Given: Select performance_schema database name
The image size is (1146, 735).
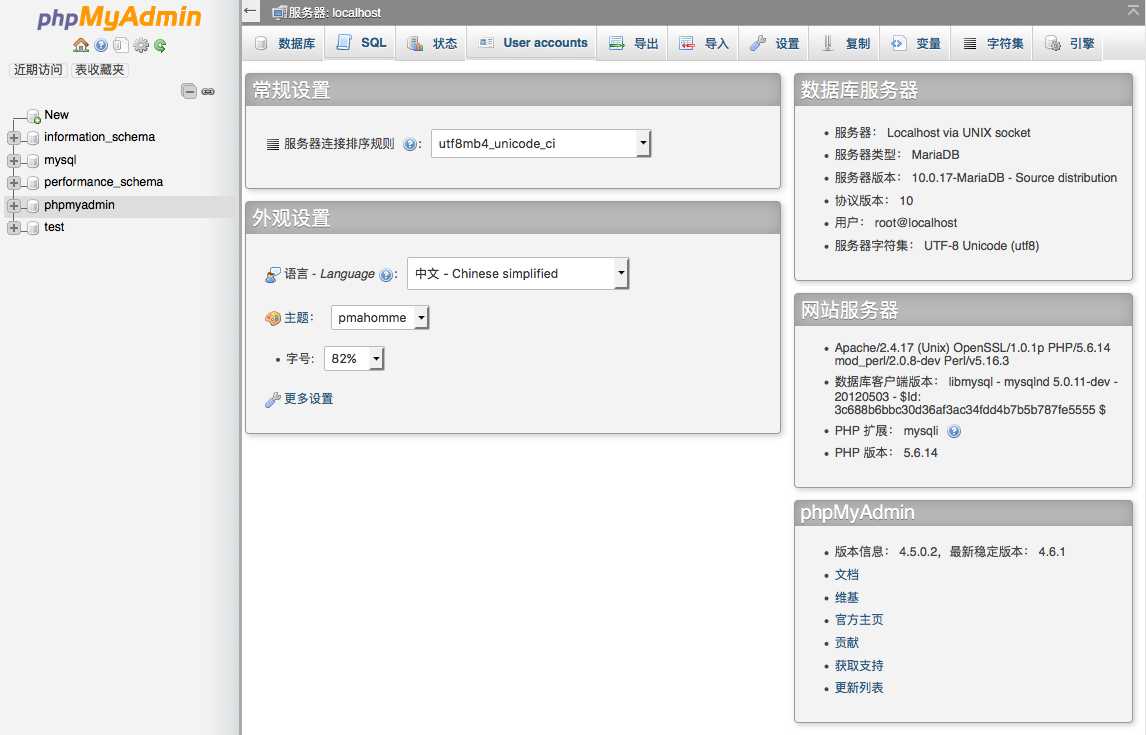Looking at the screenshot, I should [x=103, y=182].
